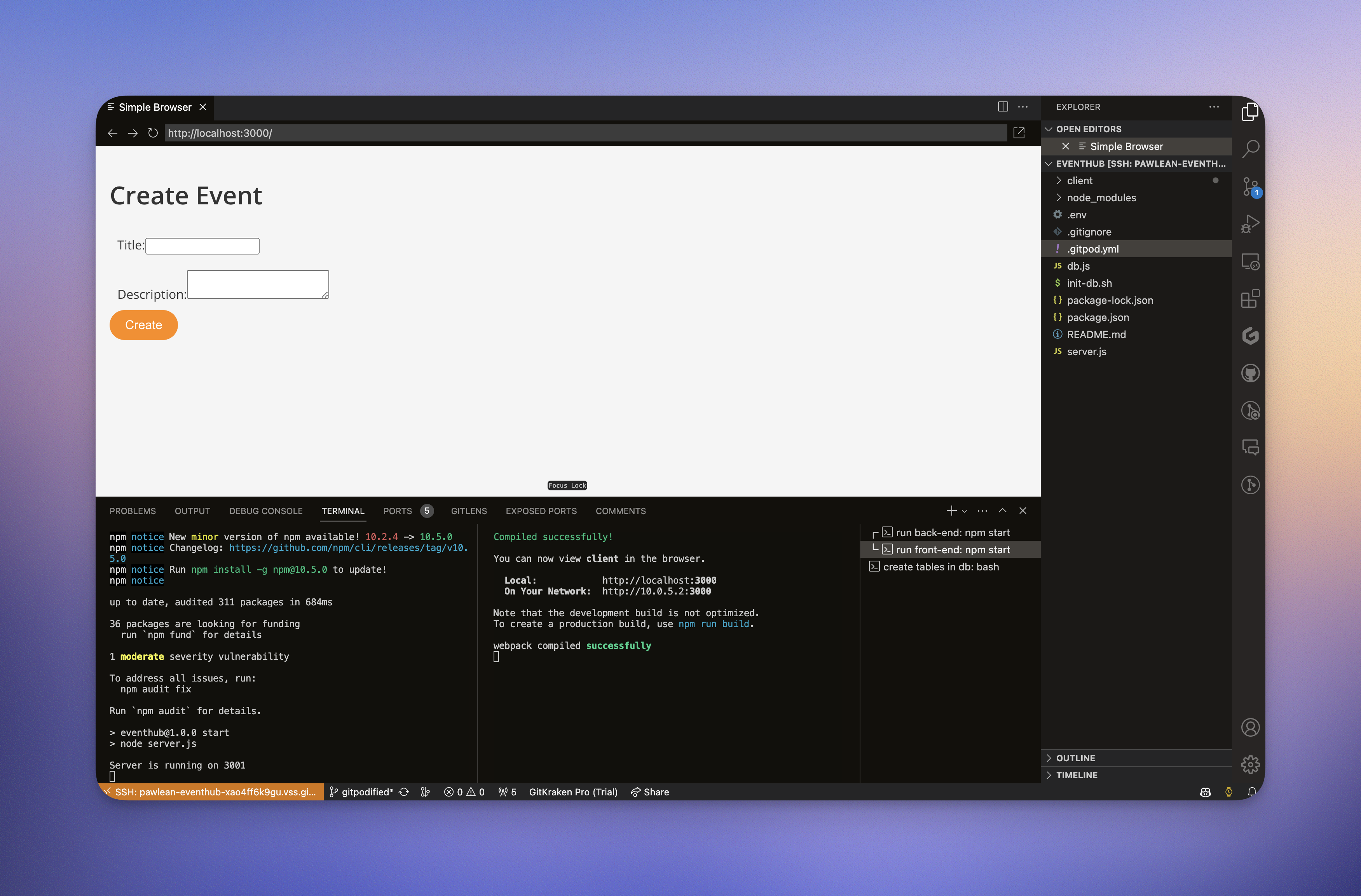1361x896 pixels.
Task: Click into the Title input field
Action: point(202,246)
